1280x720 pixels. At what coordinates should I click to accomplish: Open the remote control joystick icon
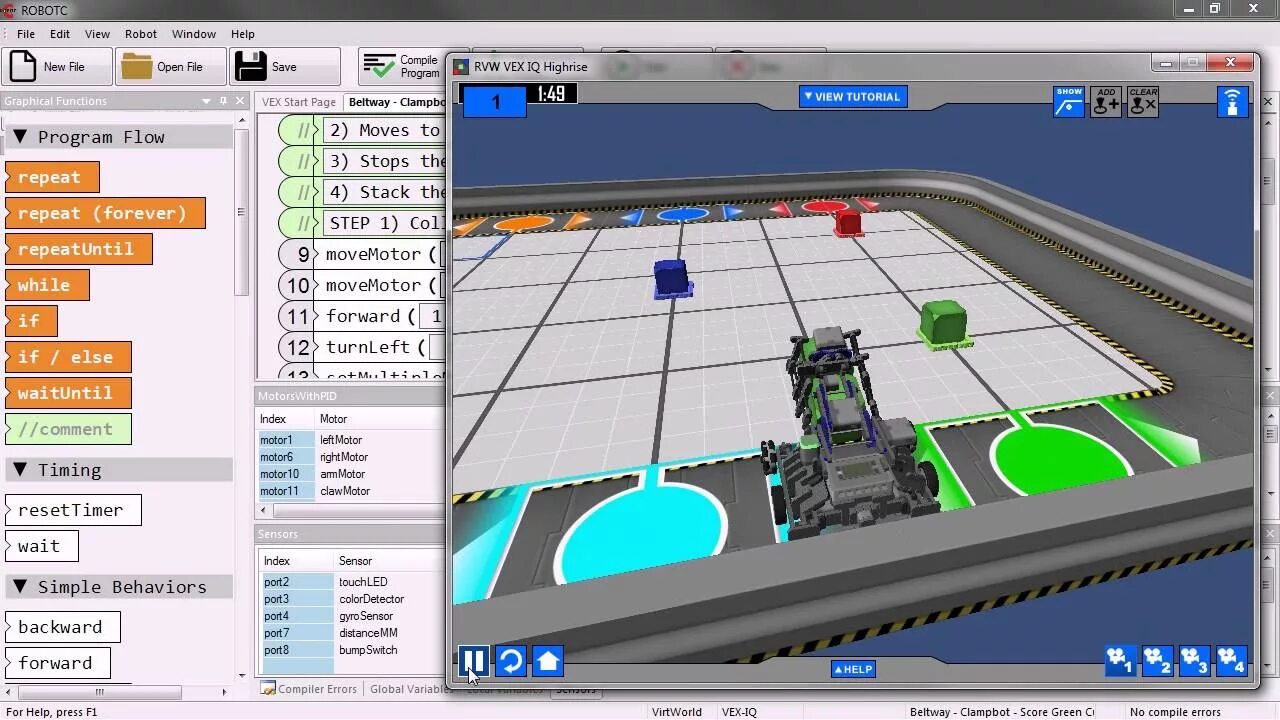tap(1232, 102)
